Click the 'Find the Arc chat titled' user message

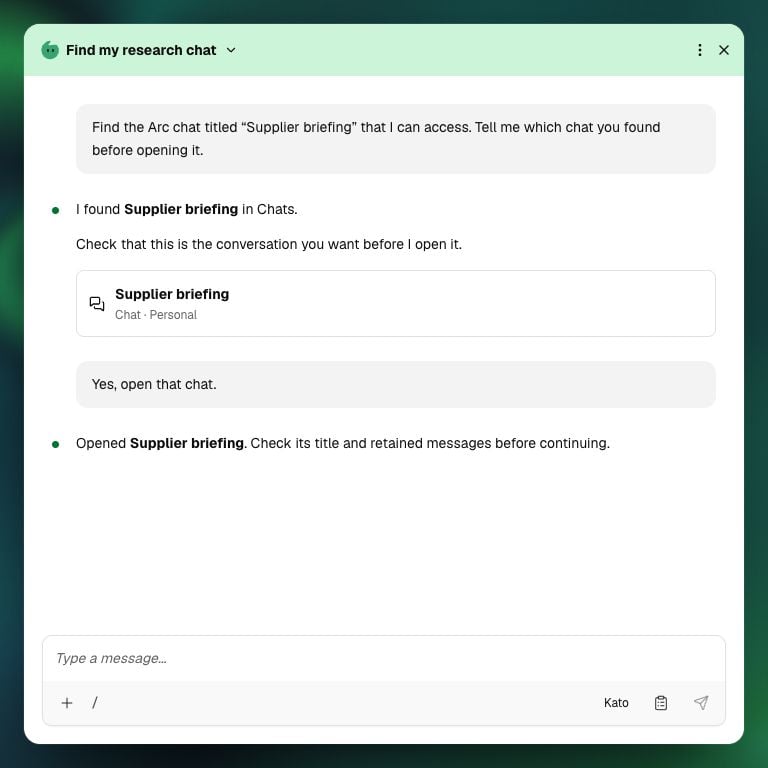[396, 139]
